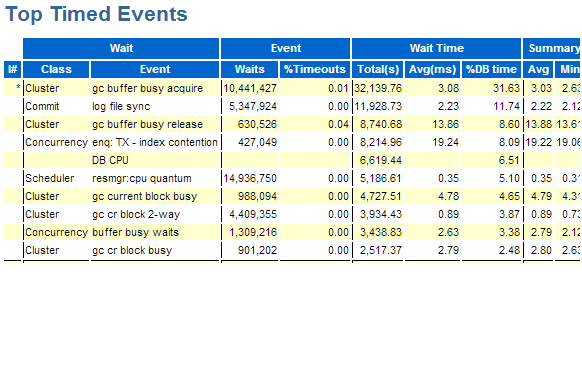Select the Wait Time group header
582x365 pixels.
pyautogui.click(x=436, y=48)
